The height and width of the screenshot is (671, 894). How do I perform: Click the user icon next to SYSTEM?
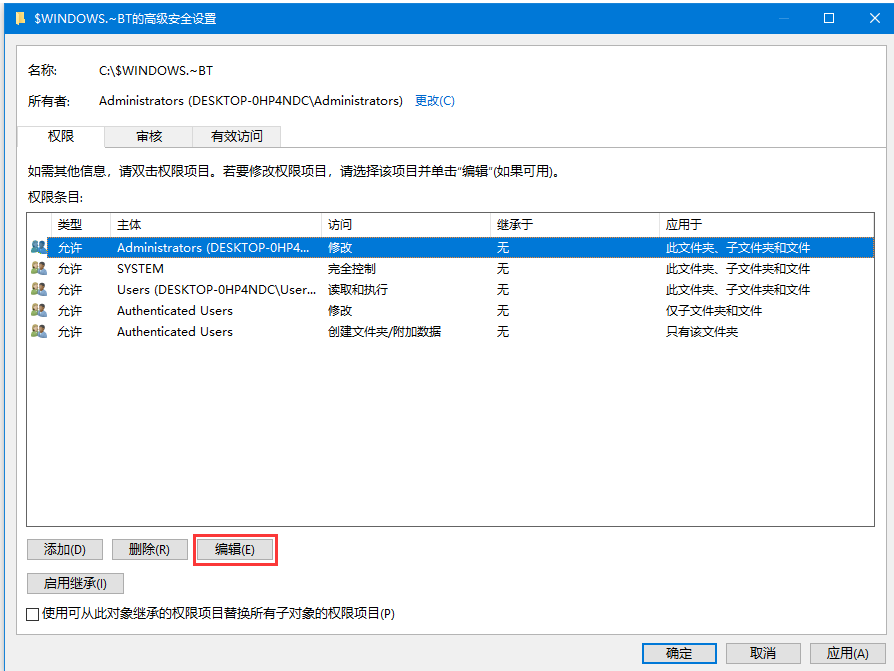pos(39,268)
